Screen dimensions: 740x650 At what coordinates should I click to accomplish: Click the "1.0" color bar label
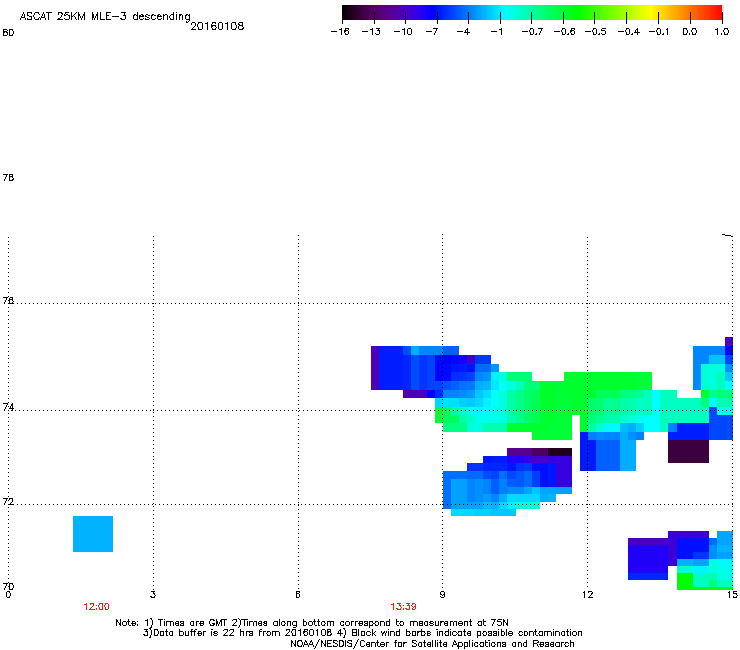click(x=722, y=32)
